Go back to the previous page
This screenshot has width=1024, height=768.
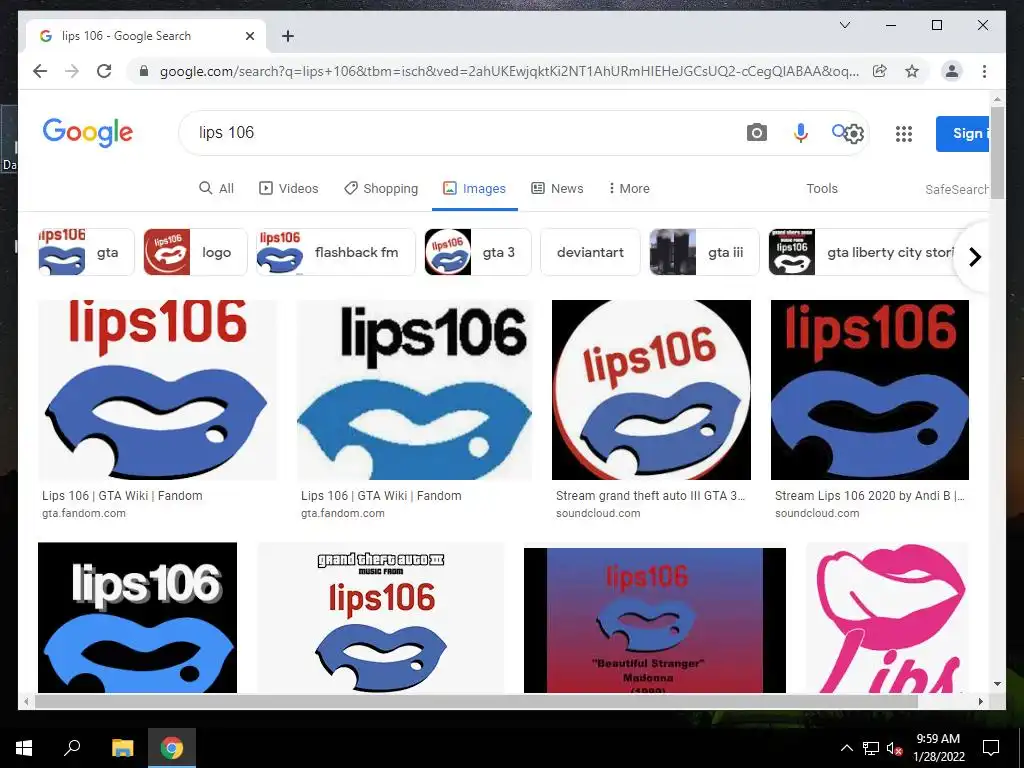[40, 71]
